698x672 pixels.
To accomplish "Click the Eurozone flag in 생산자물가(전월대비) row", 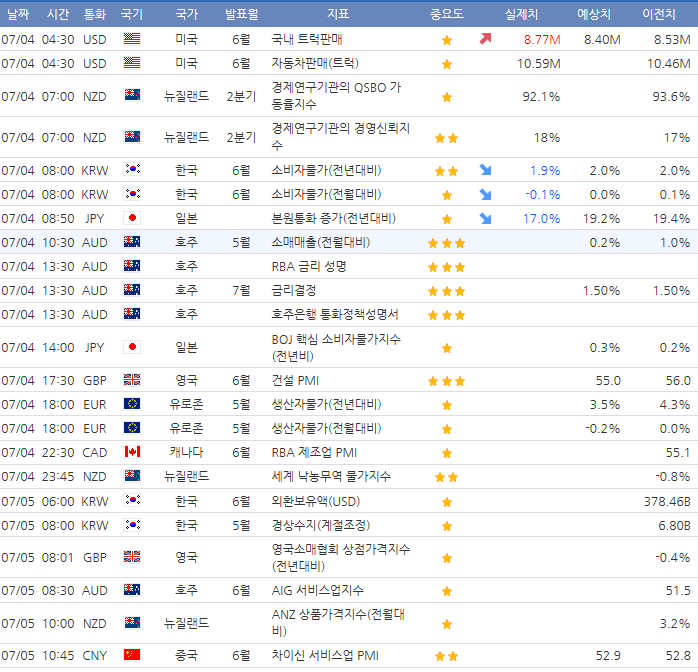I will (132, 428).
